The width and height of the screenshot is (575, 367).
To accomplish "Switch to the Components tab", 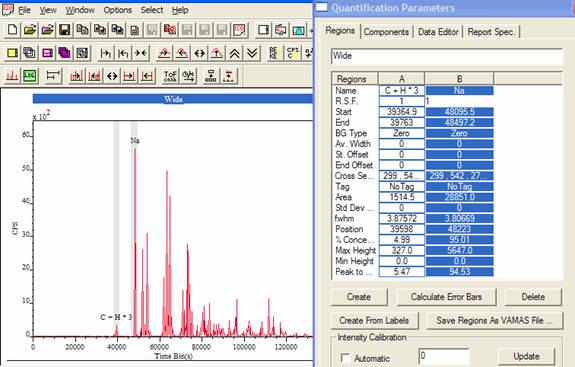I will [386, 32].
